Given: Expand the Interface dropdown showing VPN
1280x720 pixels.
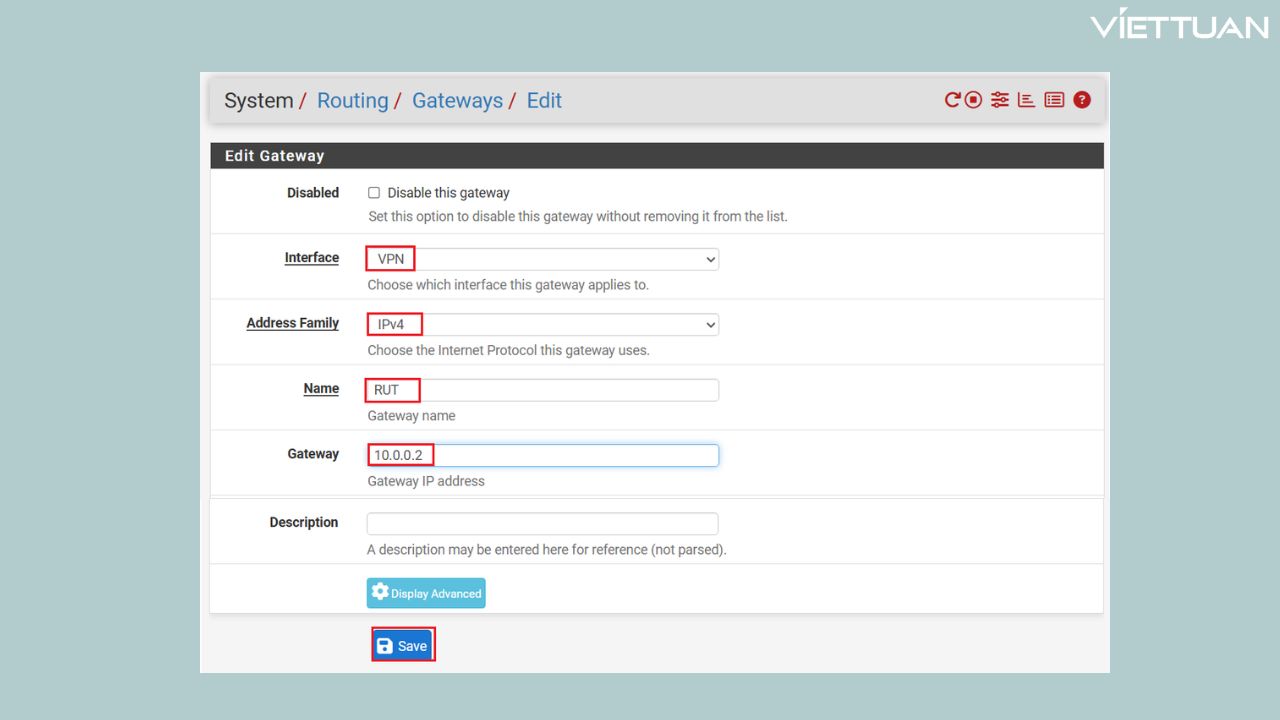Looking at the screenshot, I should click(x=542, y=259).
